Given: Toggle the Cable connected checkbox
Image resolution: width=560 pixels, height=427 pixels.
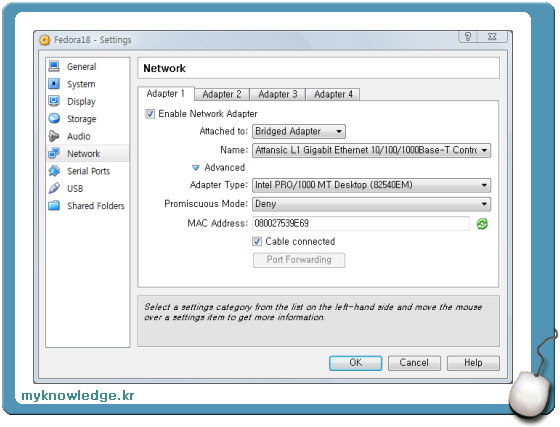Looking at the screenshot, I should tap(257, 241).
